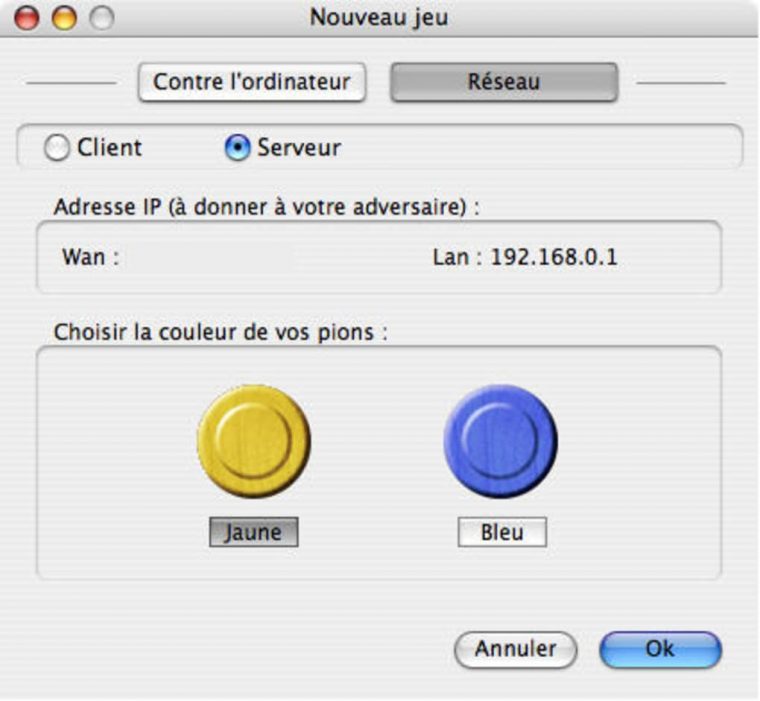
Task: Select the yellow pawn icon
Action: 254,441
